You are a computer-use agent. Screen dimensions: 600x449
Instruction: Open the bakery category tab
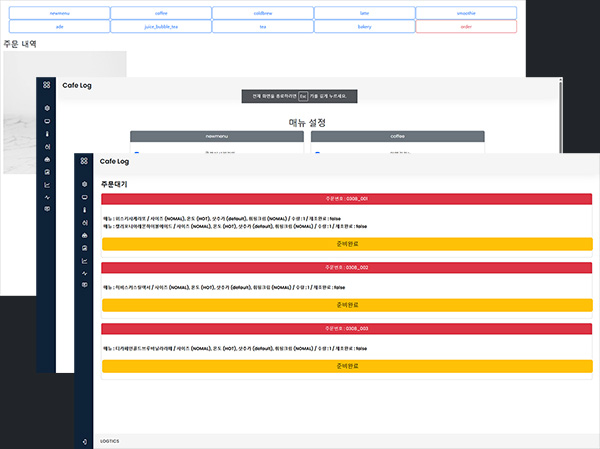click(x=364, y=27)
